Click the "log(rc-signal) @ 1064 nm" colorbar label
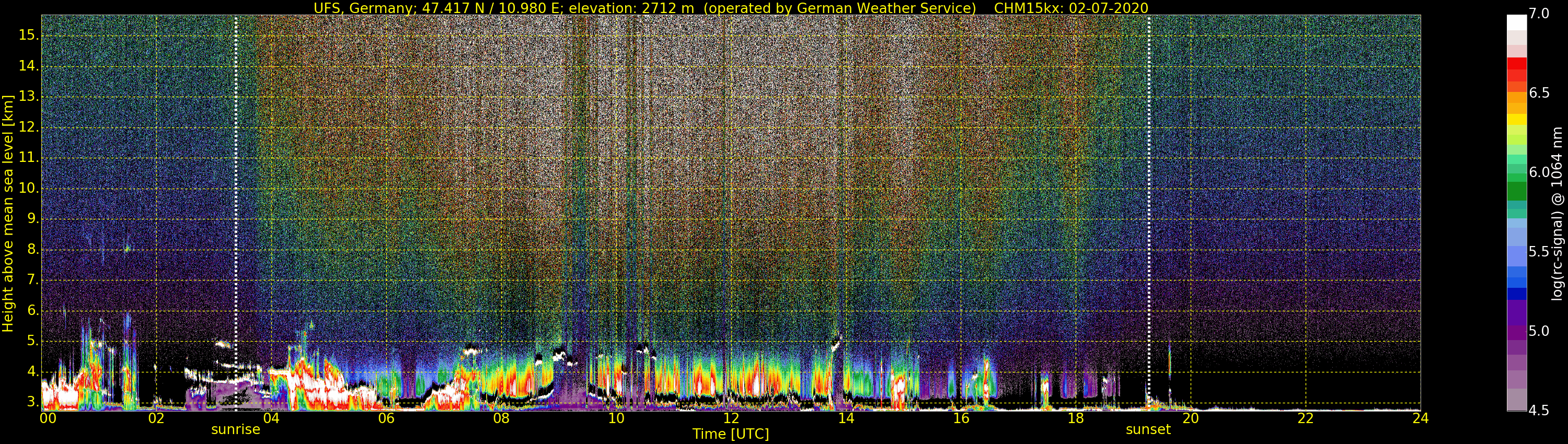The width and height of the screenshot is (1568, 444). coord(1557,214)
